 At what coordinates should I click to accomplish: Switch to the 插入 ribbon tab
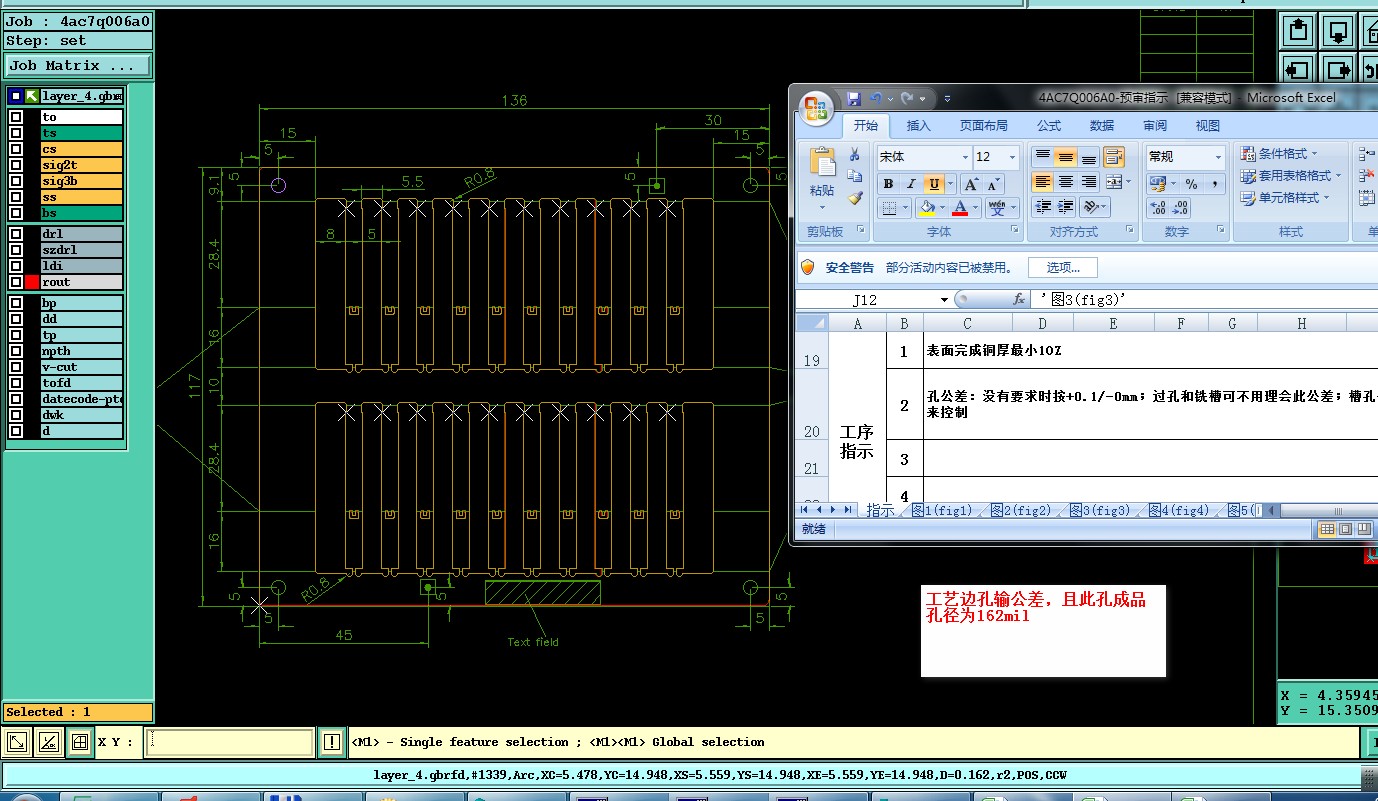[x=918, y=126]
